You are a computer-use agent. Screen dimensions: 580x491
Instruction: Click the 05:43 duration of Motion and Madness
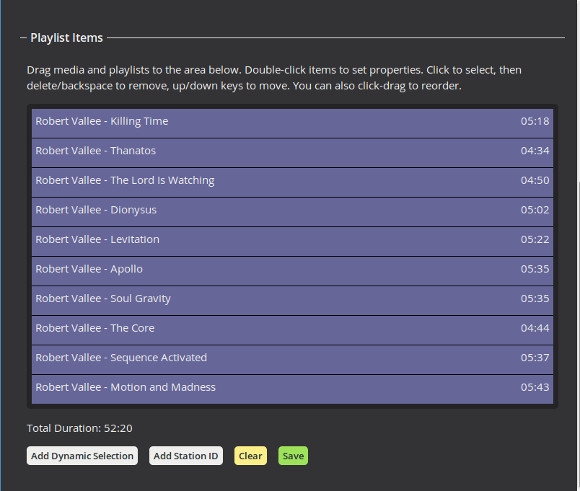coord(535,387)
